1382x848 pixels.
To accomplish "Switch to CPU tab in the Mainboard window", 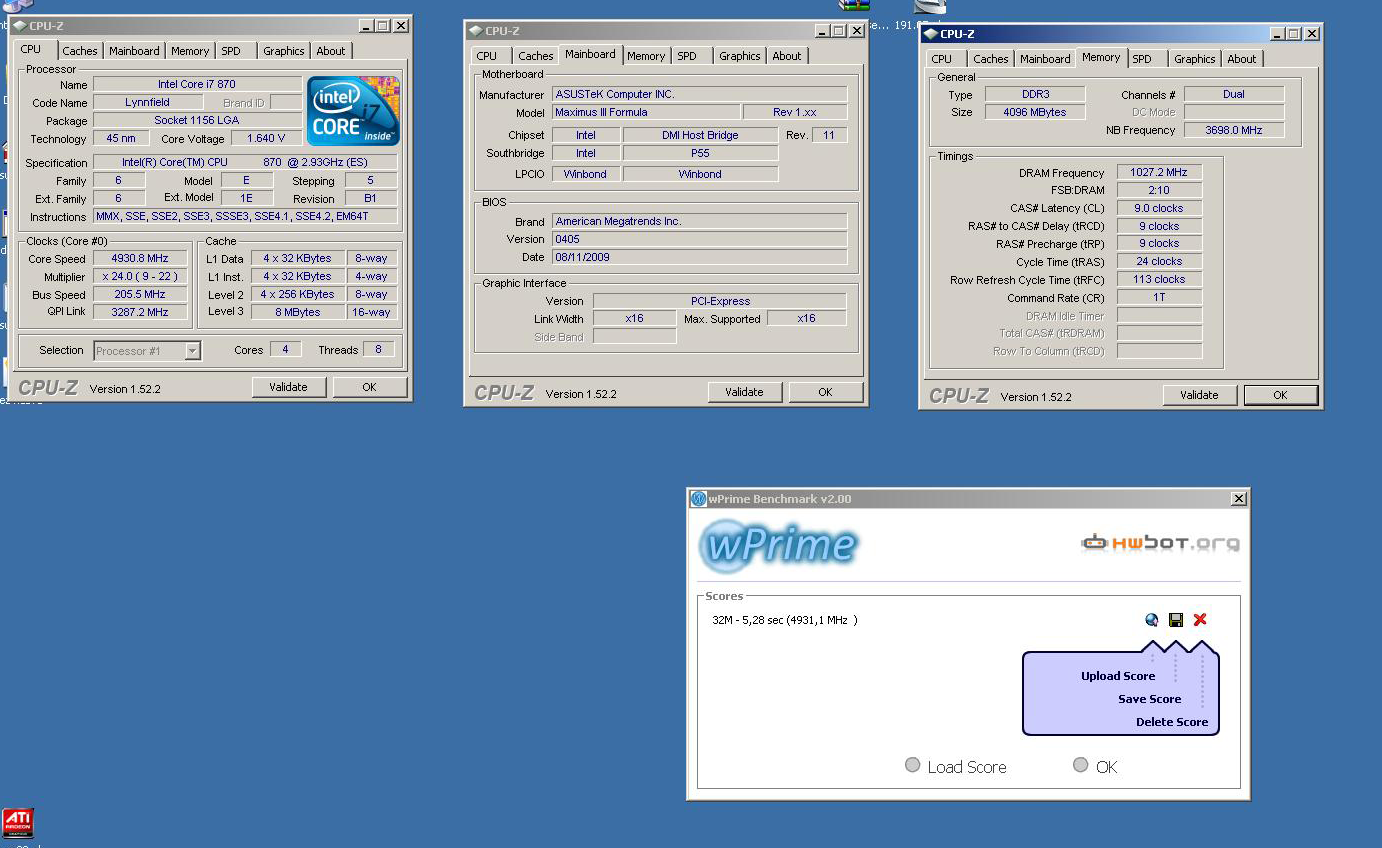I will pos(487,56).
